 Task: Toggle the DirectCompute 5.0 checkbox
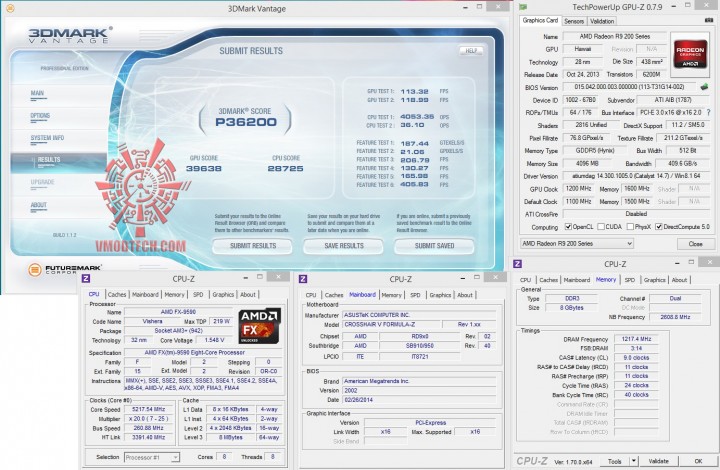(x=658, y=226)
